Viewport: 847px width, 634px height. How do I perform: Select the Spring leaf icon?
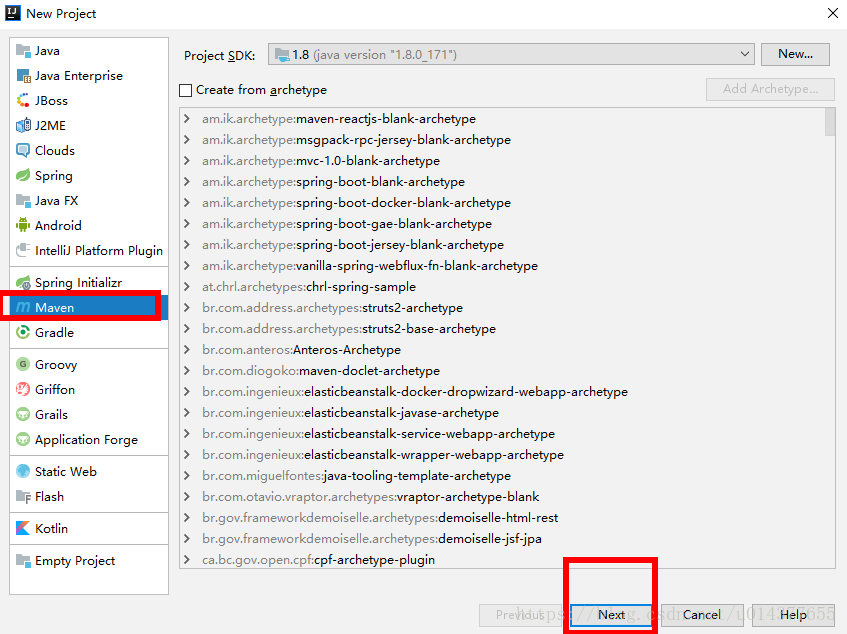click(x=23, y=175)
